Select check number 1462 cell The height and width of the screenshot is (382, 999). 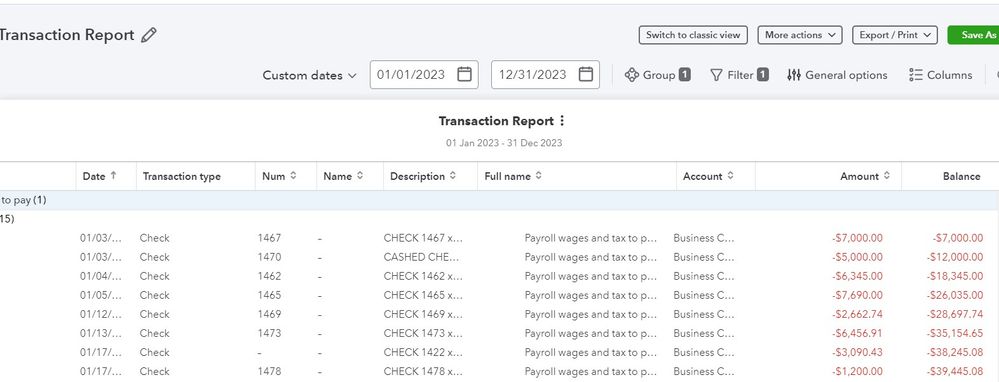click(x=270, y=276)
